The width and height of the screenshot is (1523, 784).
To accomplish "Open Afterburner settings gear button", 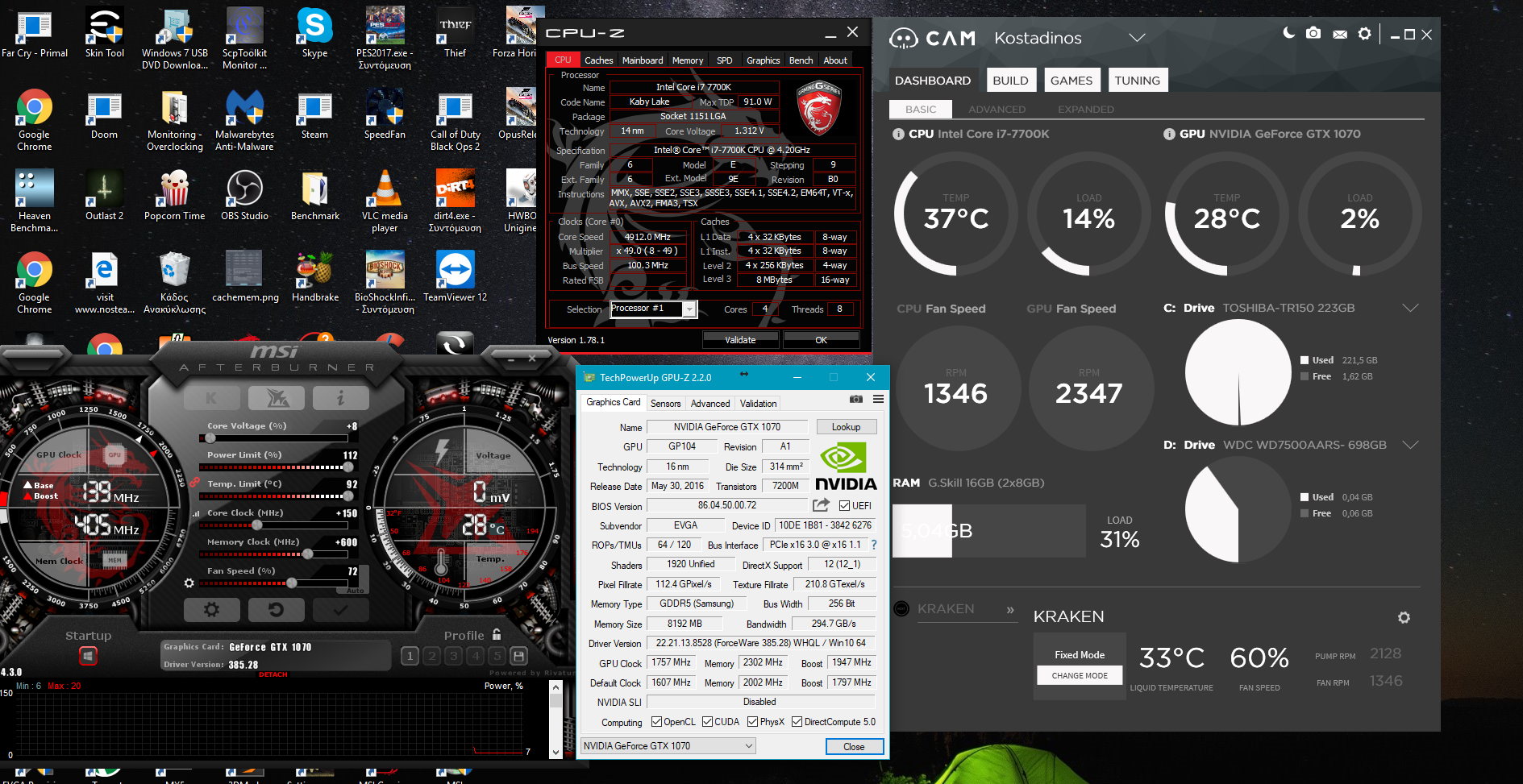I will 211,610.
